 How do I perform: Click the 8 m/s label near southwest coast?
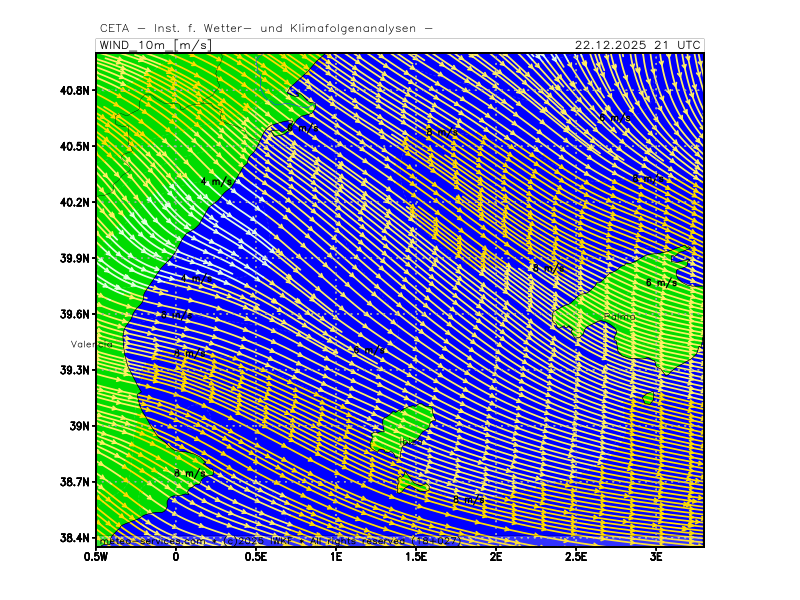pyautogui.click(x=190, y=473)
